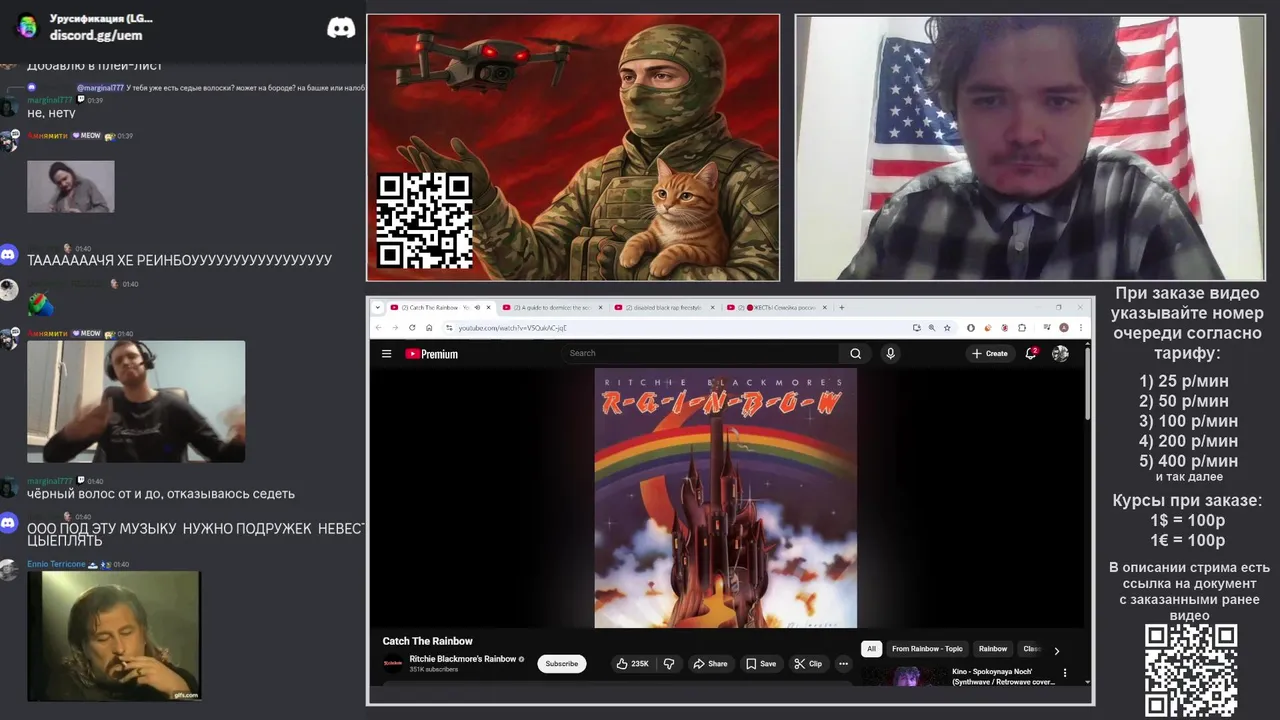The width and height of the screenshot is (1280, 720).
Task: Select the Rainbow filter chip
Action: [993, 649]
